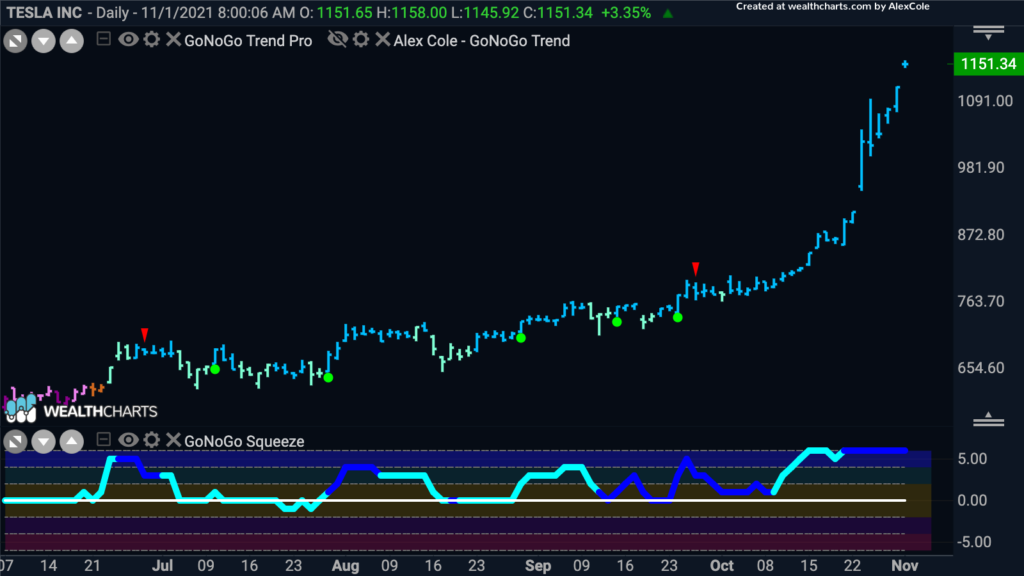Open settings for Alex Cole GoNoGo Trend
This screenshot has width=1024, height=576.
(360, 40)
